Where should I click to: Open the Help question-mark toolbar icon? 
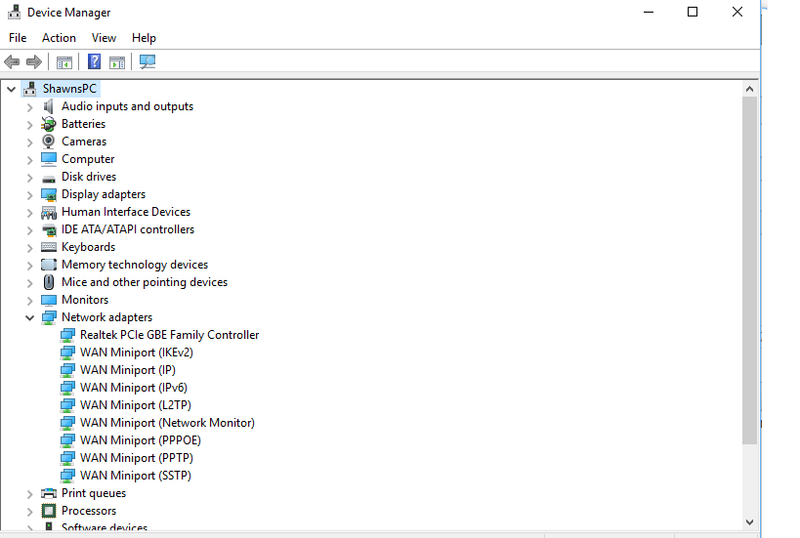(94, 62)
